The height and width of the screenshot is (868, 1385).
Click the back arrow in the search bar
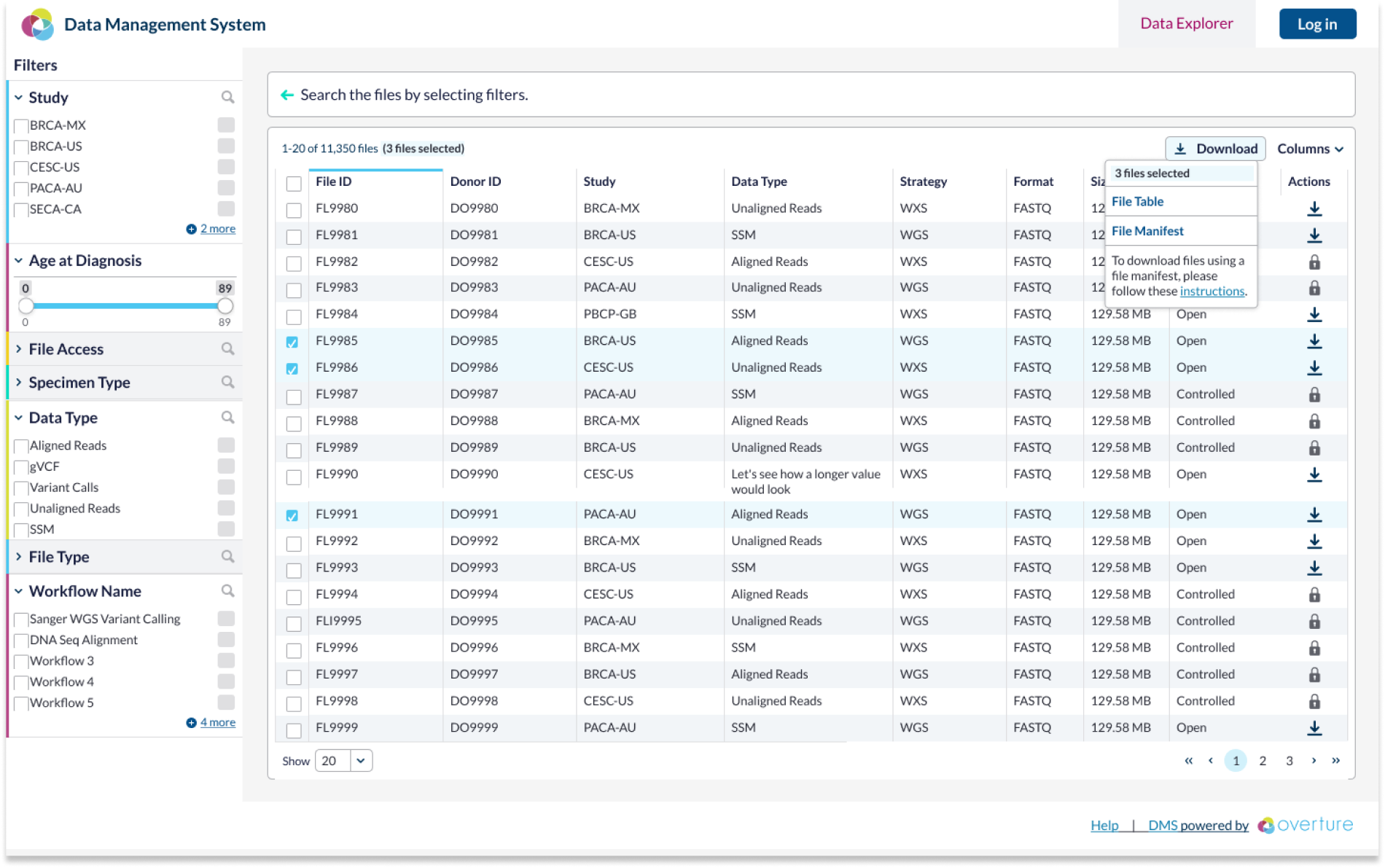[287, 95]
